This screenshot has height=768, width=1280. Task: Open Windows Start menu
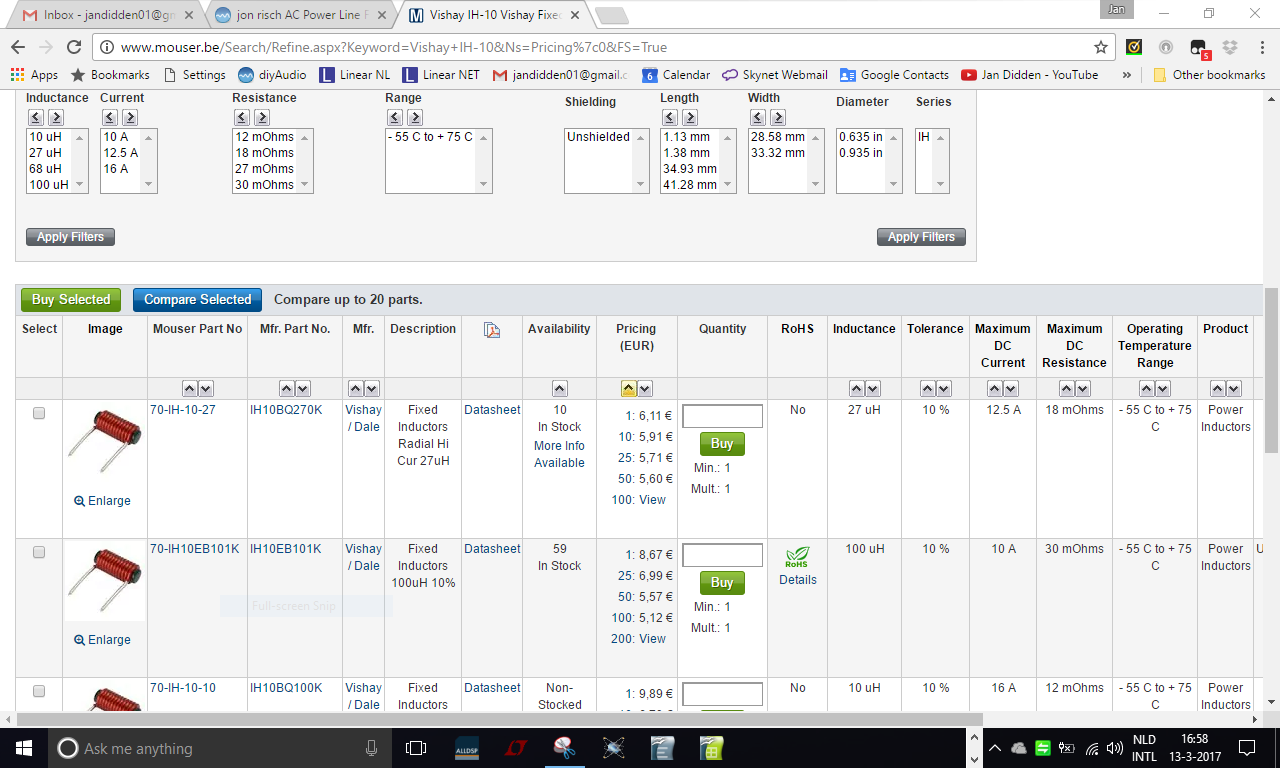(x=23, y=748)
